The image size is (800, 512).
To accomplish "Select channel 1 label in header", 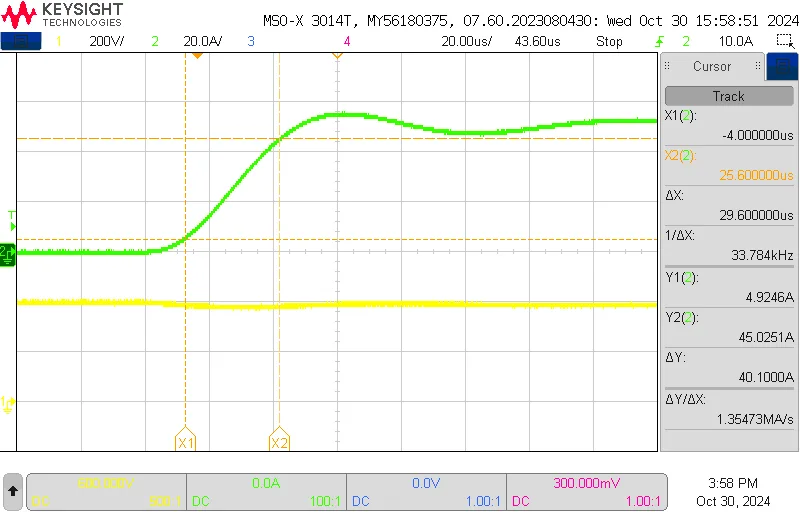I will 59,41.
